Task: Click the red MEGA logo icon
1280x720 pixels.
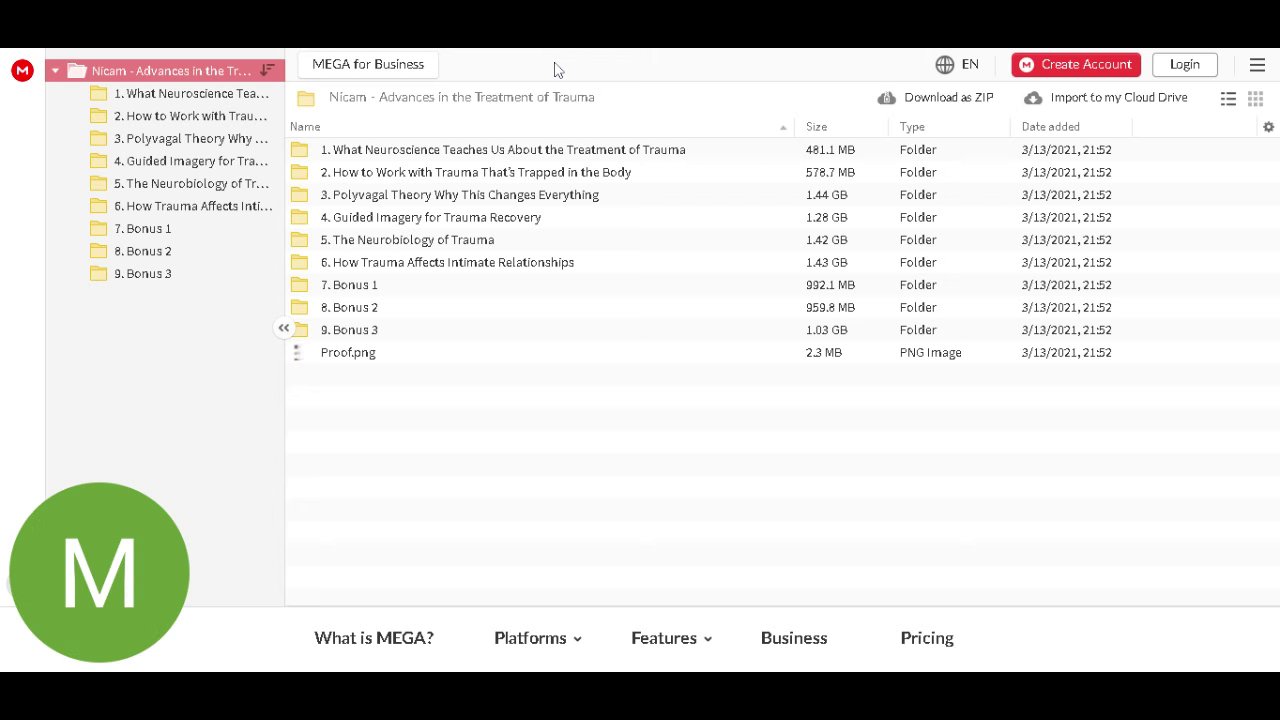Action: click(22, 70)
